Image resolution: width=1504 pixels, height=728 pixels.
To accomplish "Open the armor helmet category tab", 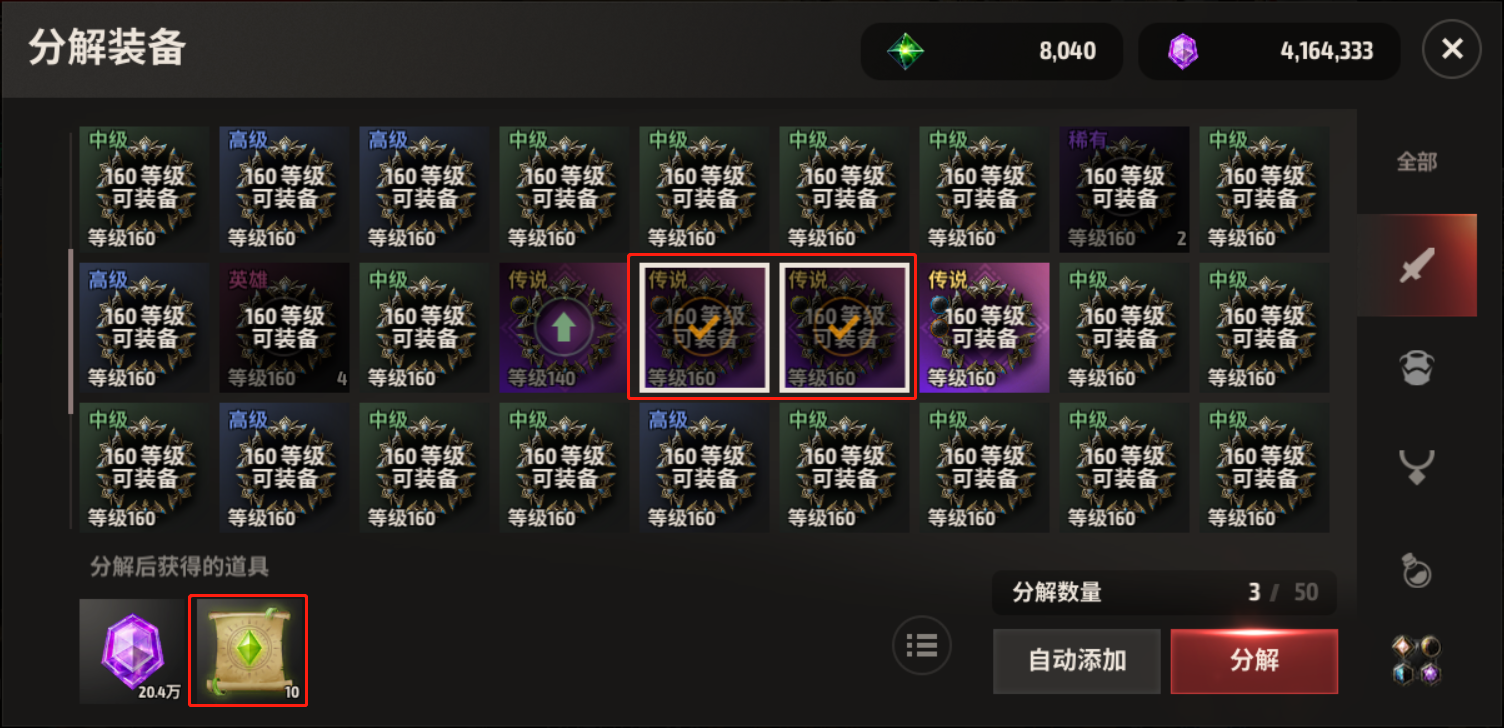I will click(1417, 368).
